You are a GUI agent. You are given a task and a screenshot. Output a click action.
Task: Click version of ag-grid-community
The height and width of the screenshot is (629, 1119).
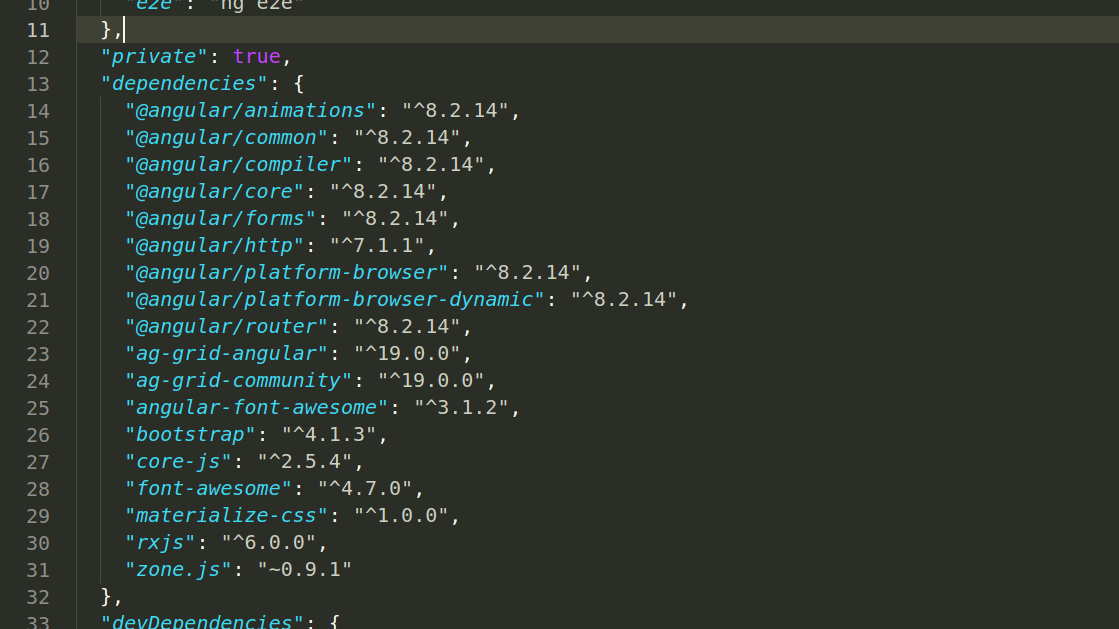431,381
